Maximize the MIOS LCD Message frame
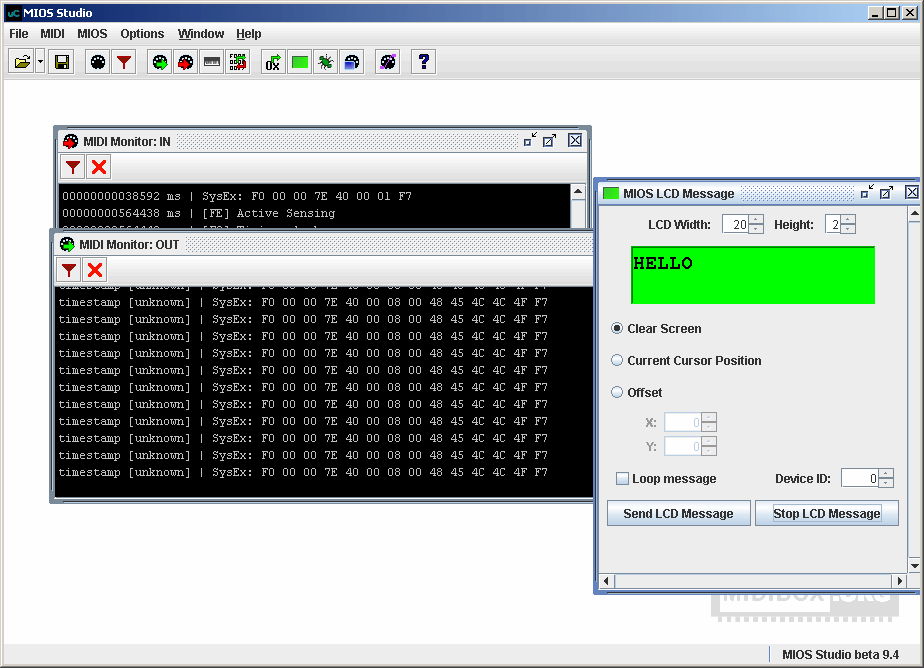 pos(886,192)
